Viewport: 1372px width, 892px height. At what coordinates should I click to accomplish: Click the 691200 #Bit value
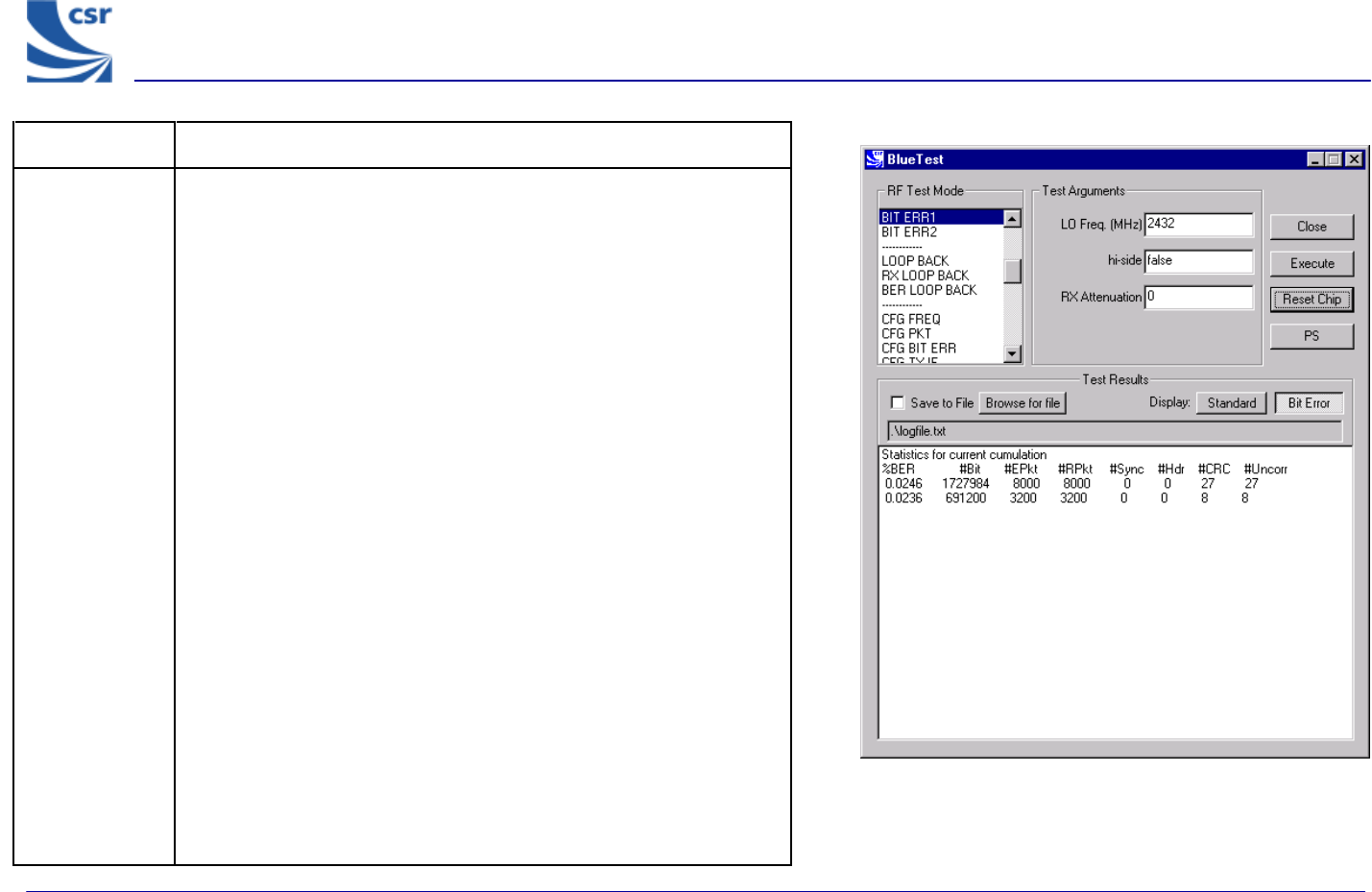tap(965, 498)
